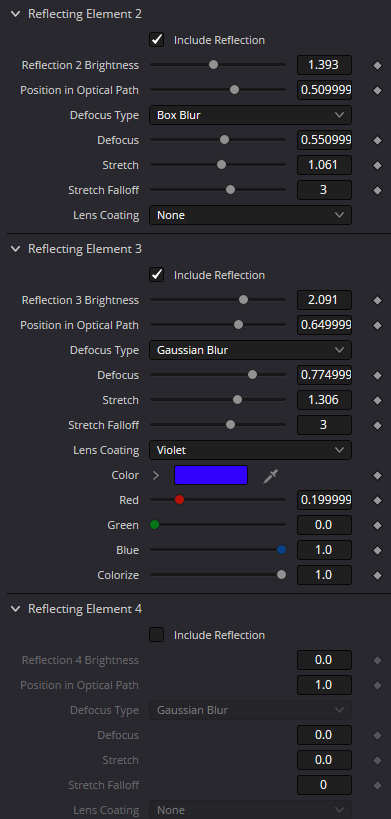Click keyframe diamond for Reflection 2 Brightness
The width and height of the screenshot is (391, 819).
(x=377, y=65)
